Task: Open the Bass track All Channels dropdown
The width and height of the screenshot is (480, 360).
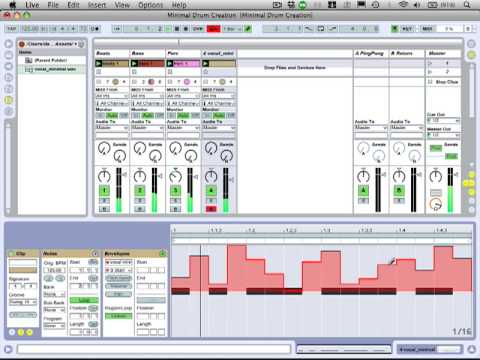Action: (148, 104)
